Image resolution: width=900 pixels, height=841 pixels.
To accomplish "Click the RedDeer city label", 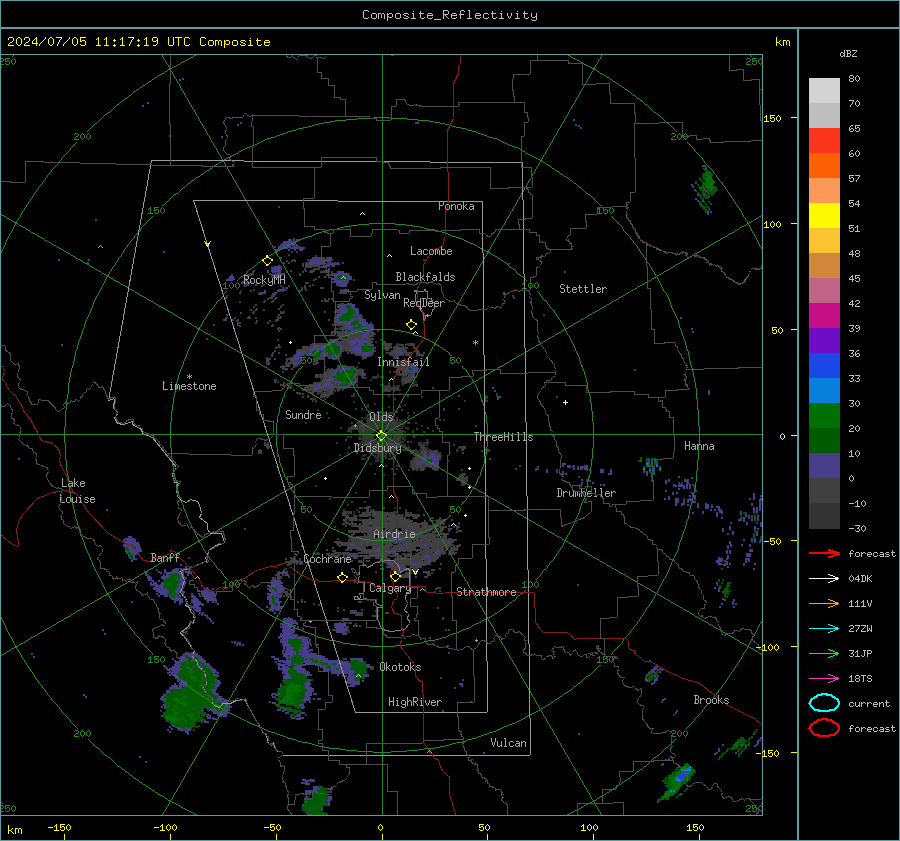I will pos(424,303).
